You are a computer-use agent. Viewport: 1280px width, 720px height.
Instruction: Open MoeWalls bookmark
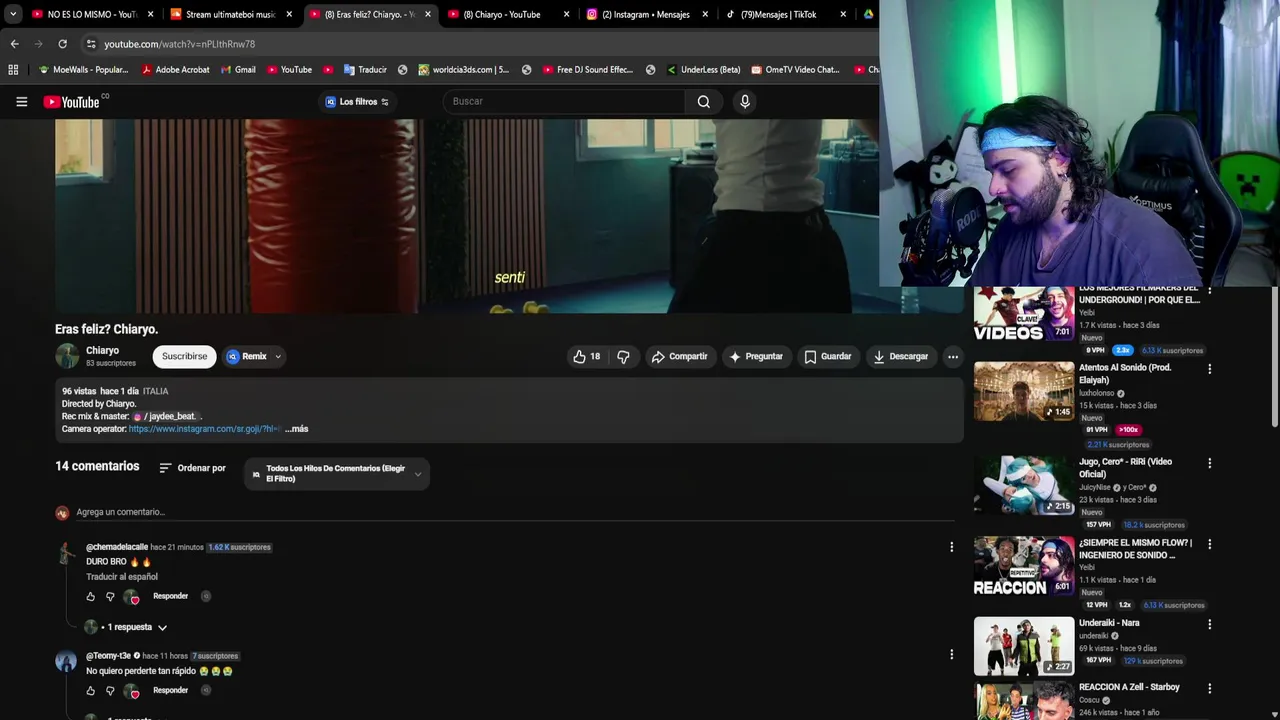[x=83, y=70]
